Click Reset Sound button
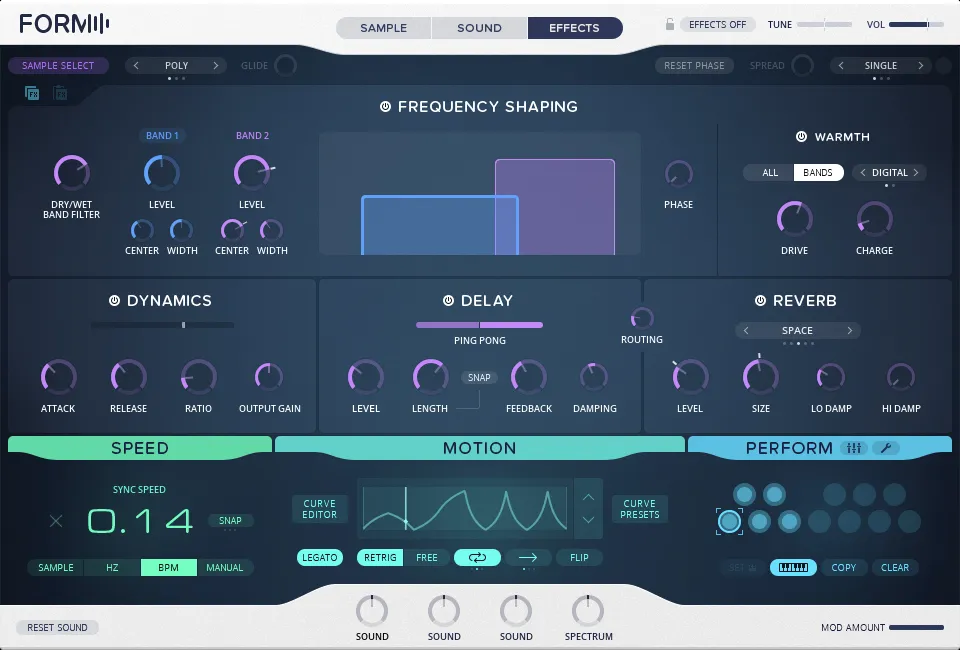 pyautogui.click(x=57, y=627)
